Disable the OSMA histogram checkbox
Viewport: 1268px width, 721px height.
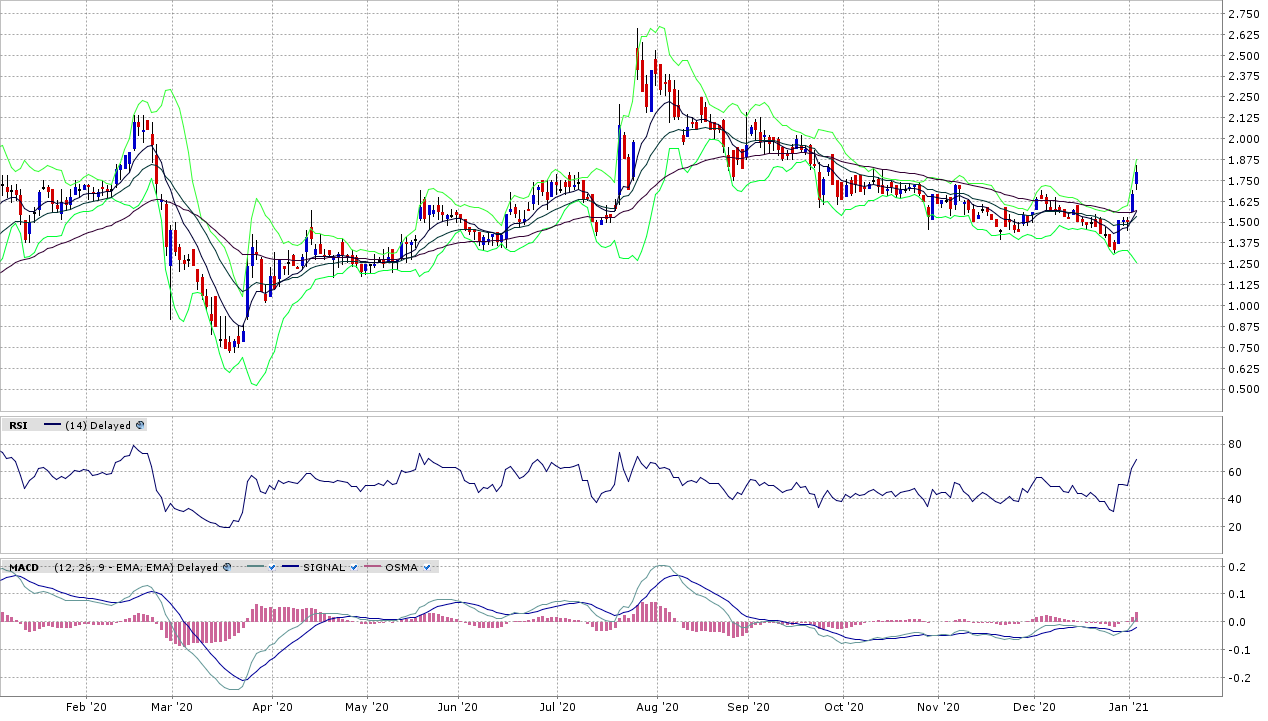(427, 567)
